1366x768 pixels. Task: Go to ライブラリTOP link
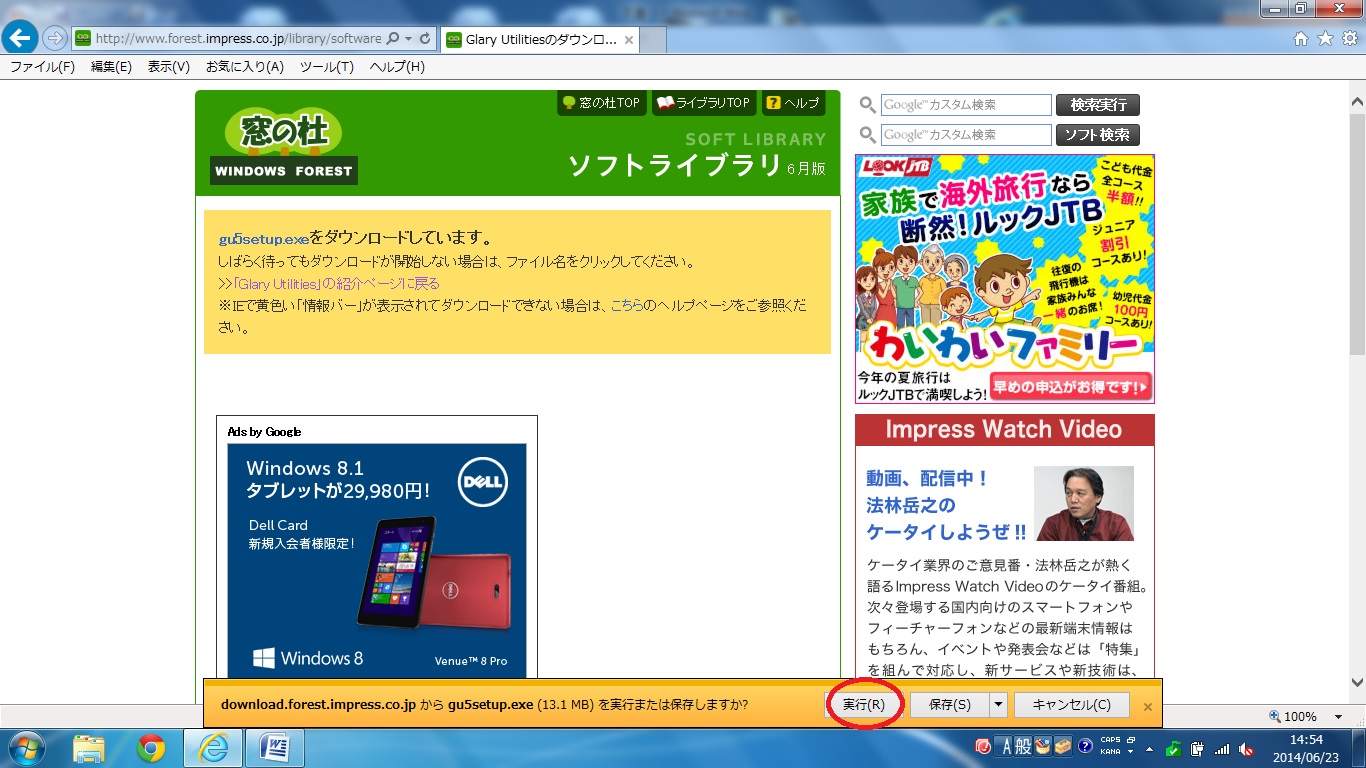pos(703,103)
